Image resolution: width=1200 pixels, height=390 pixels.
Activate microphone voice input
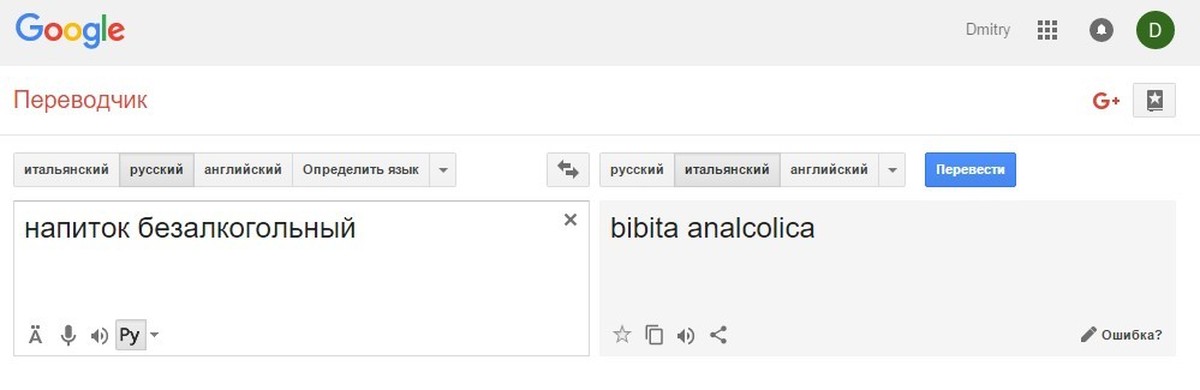68,335
